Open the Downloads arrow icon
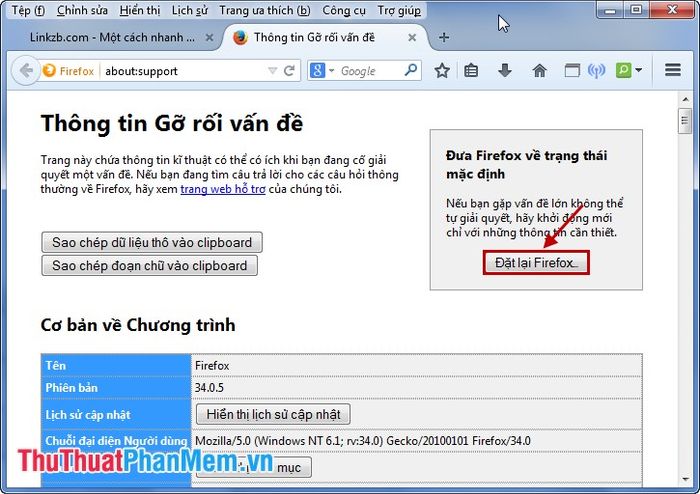 (x=504, y=71)
